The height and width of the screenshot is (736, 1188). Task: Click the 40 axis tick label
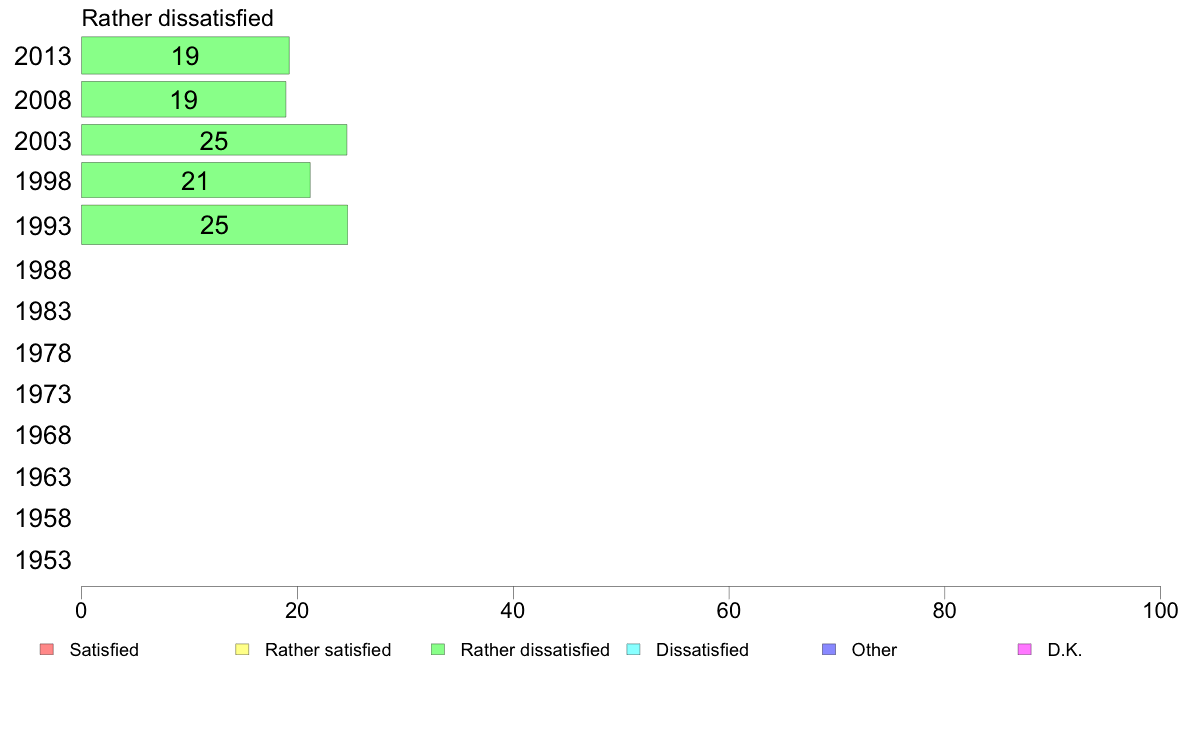513,611
